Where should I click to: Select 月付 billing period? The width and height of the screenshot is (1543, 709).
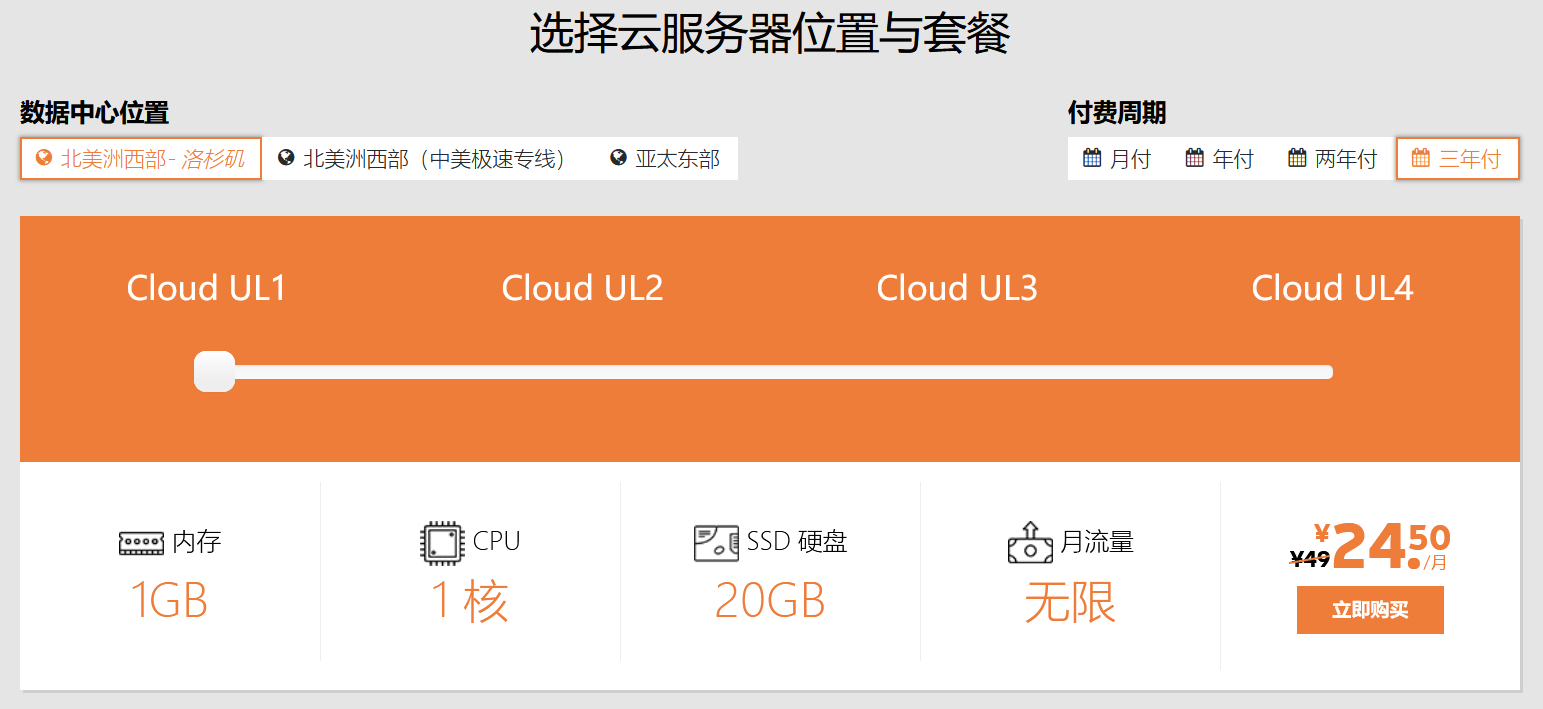pos(1117,158)
